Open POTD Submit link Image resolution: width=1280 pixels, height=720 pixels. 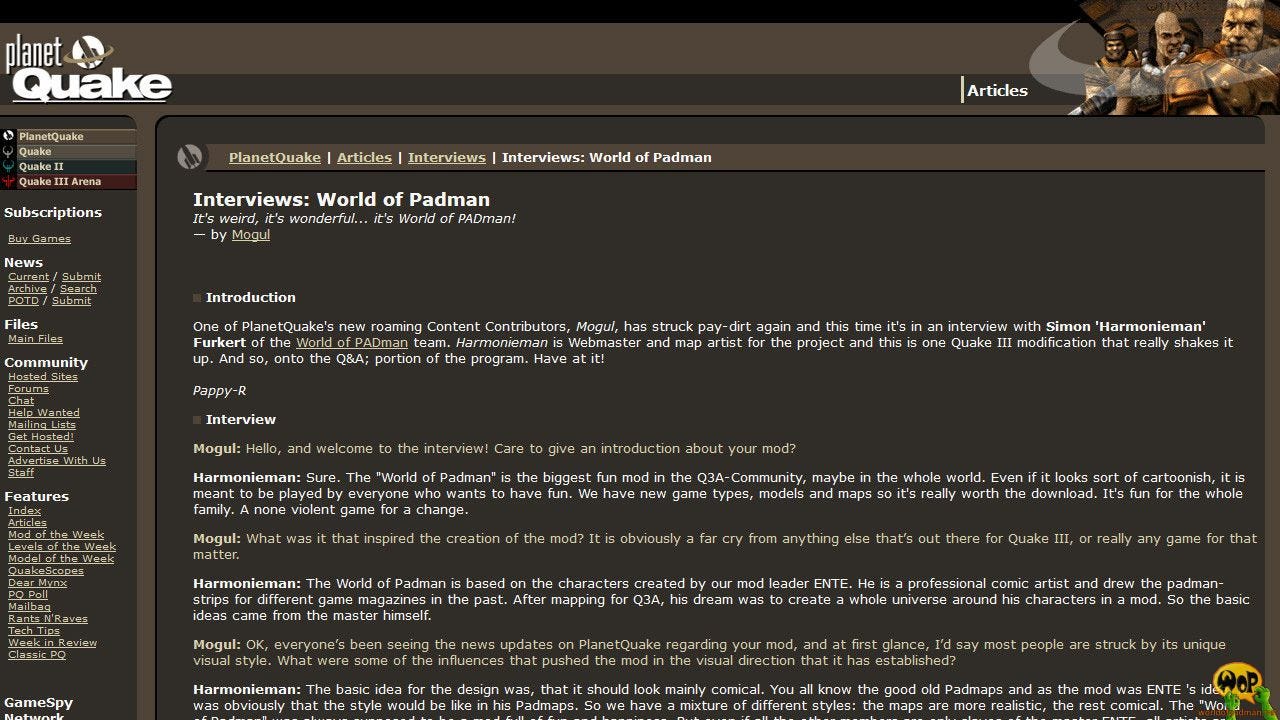71,300
